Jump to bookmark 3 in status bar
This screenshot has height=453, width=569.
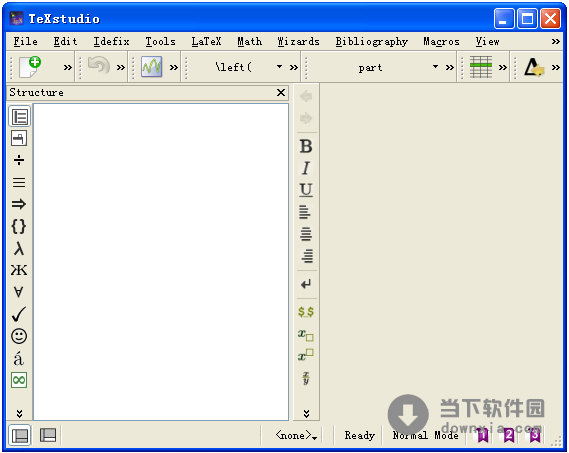tap(535, 435)
